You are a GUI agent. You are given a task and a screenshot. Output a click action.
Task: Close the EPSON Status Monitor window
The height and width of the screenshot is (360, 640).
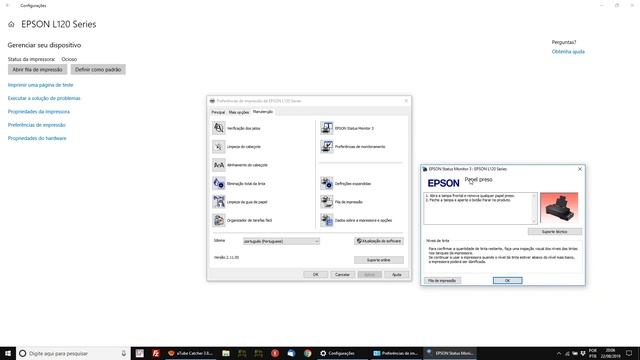click(x=580, y=169)
